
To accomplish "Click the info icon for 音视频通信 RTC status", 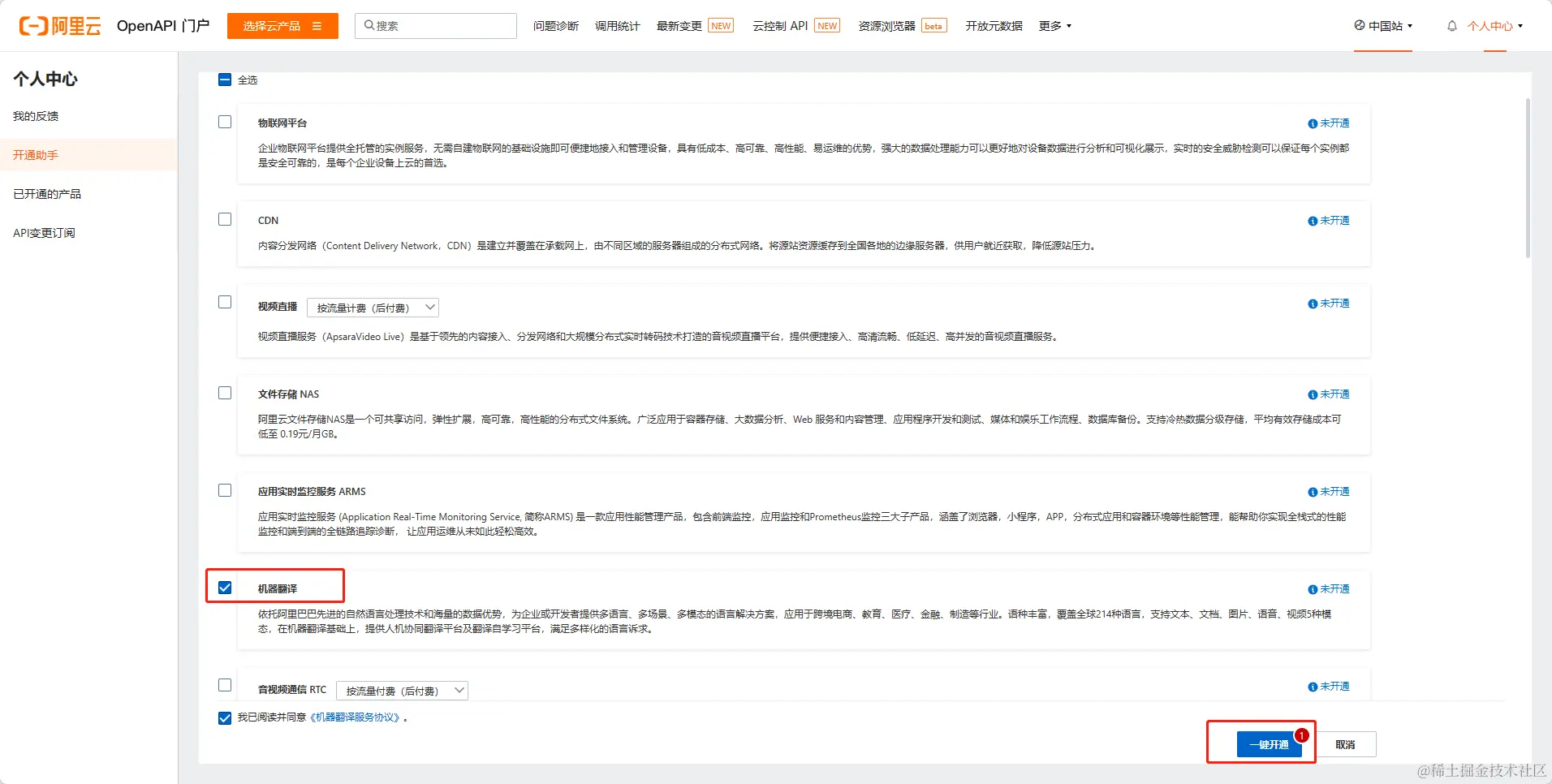I will 1313,687.
